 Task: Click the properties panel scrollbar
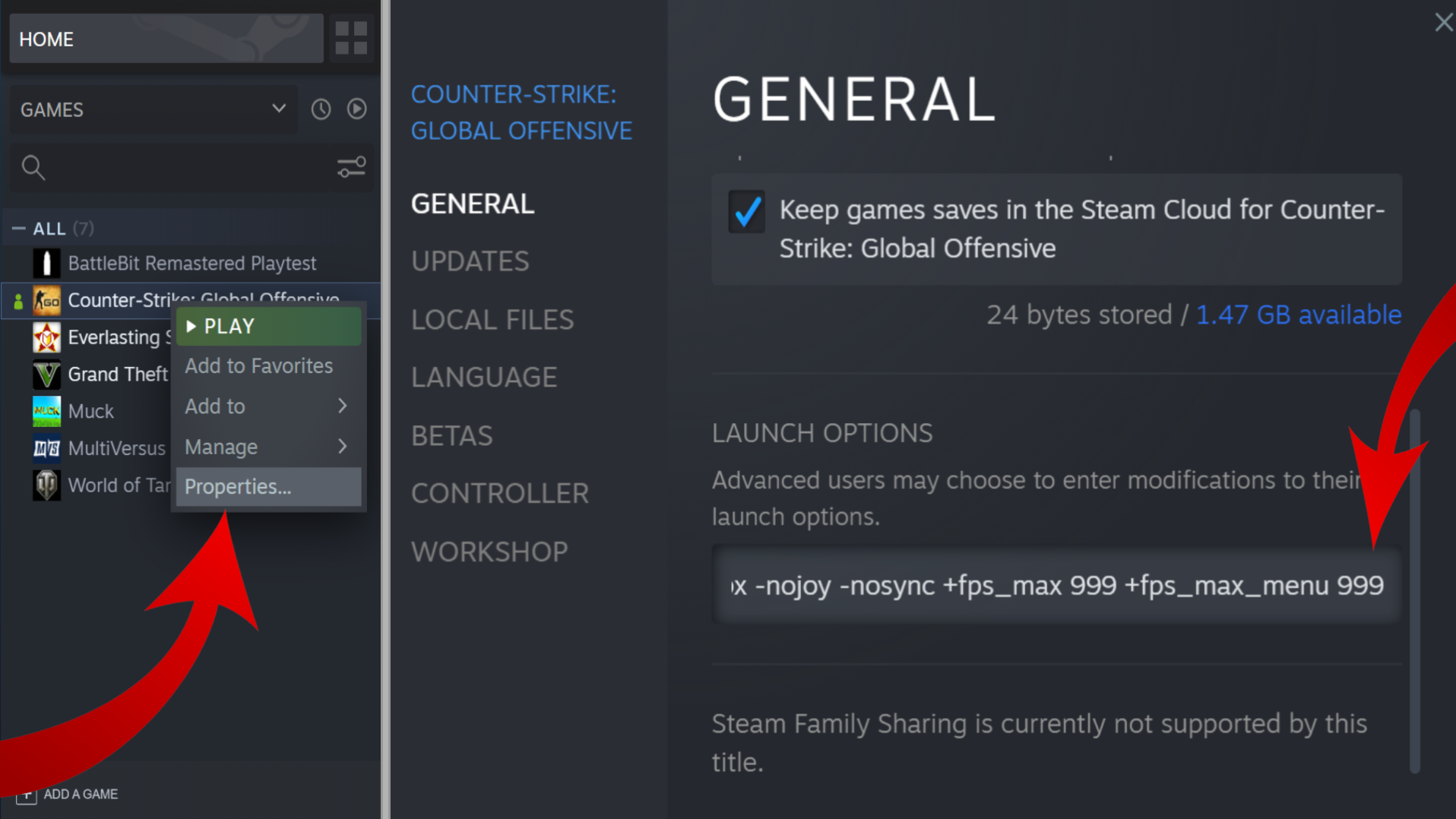tap(1414, 591)
